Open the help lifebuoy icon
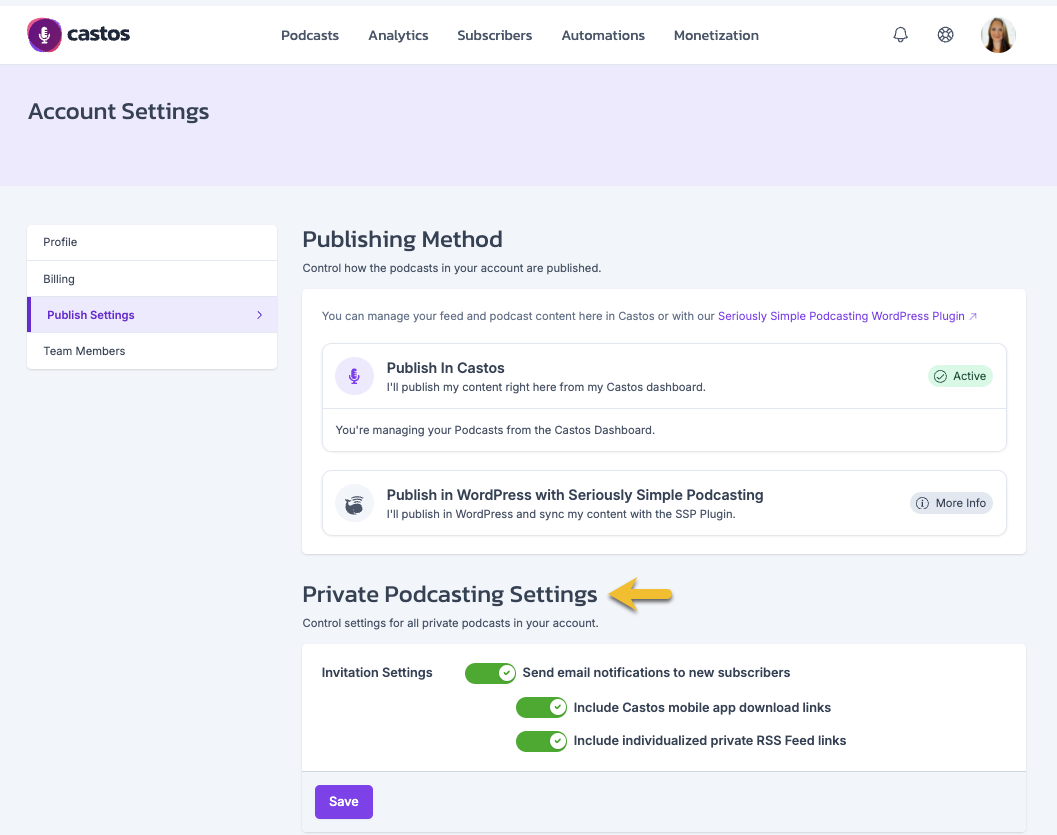Screen dimensions: 1057x835 click(945, 34)
